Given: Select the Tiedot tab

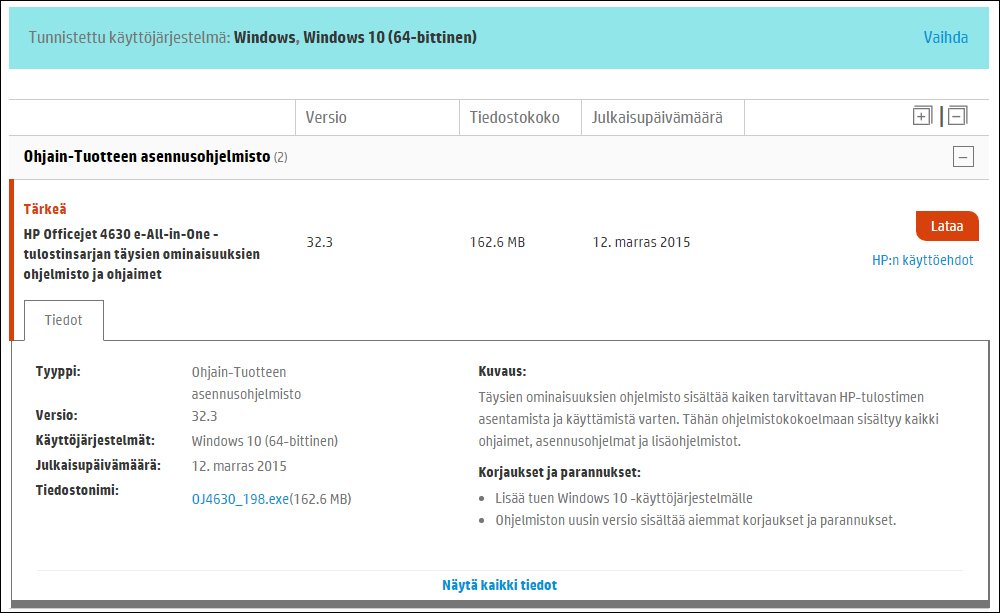Looking at the screenshot, I should coord(64,320).
